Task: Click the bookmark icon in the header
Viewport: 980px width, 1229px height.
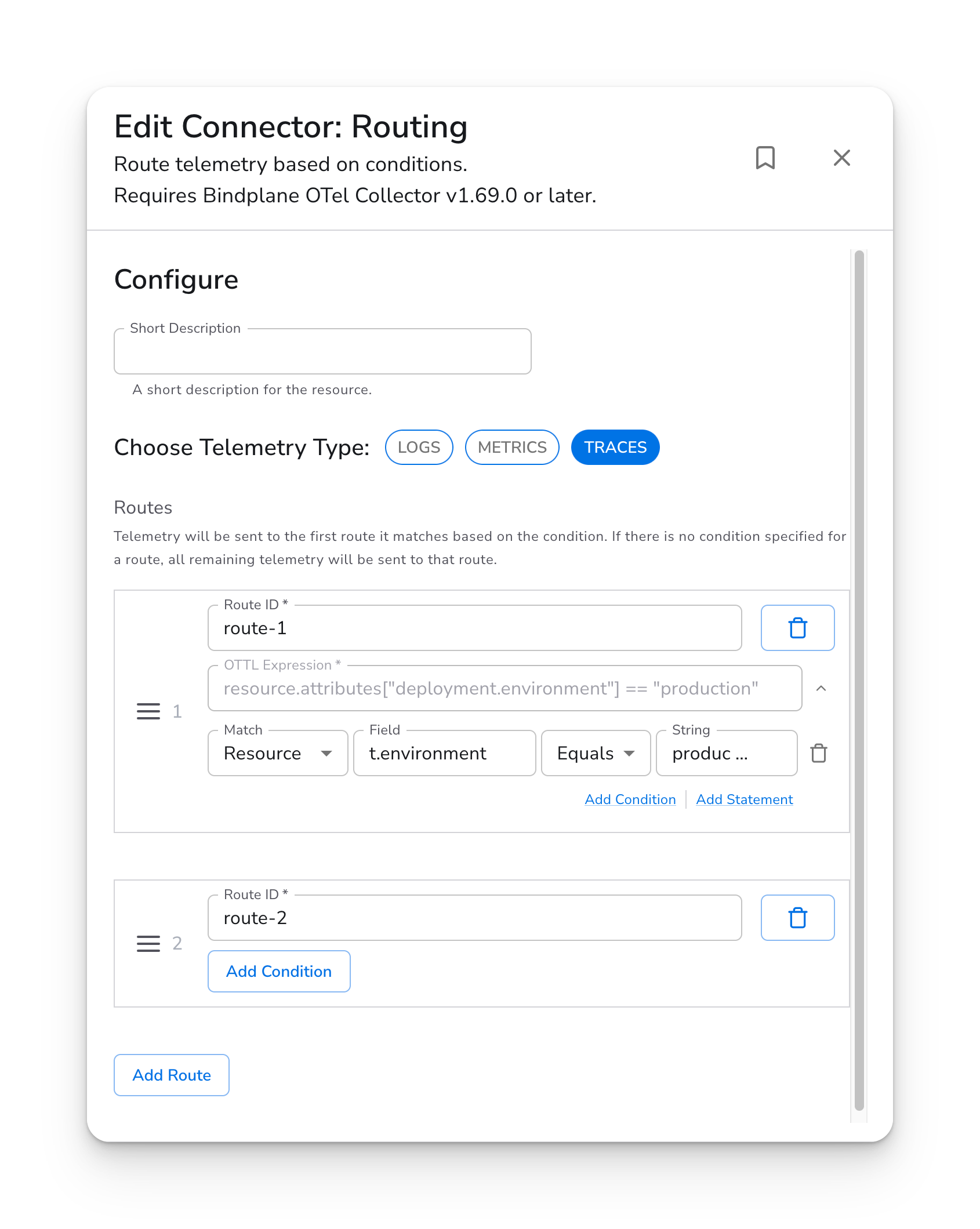Action: (x=765, y=158)
